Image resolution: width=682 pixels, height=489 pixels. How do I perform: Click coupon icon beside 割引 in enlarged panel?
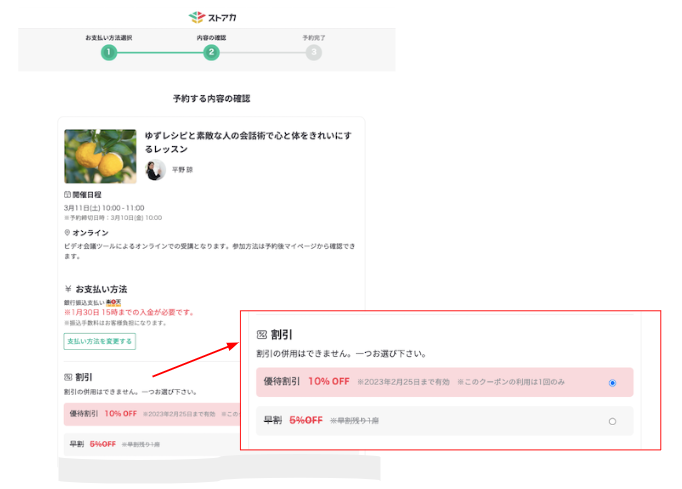261,335
